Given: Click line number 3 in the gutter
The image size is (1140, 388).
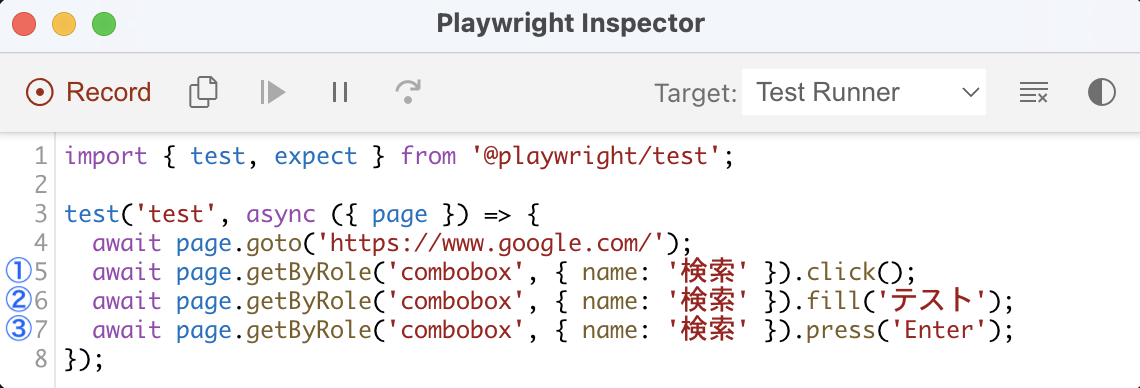Looking at the screenshot, I should (41, 214).
